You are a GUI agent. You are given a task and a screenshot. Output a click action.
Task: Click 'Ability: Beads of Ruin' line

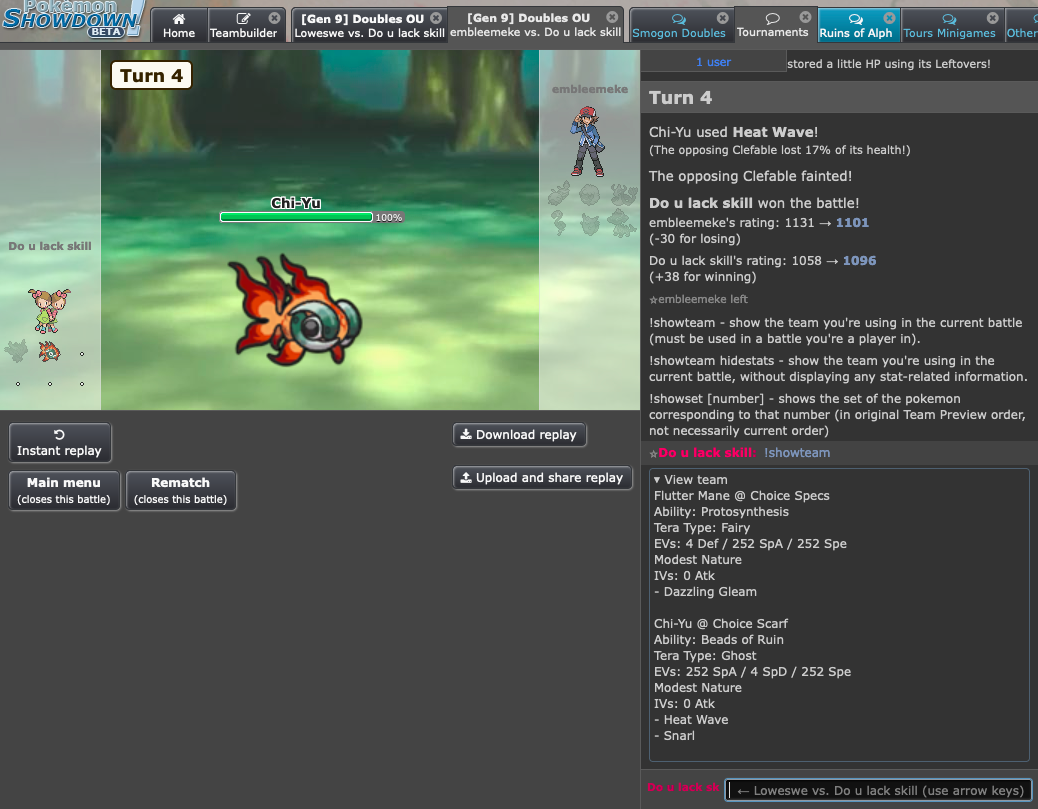pos(719,640)
